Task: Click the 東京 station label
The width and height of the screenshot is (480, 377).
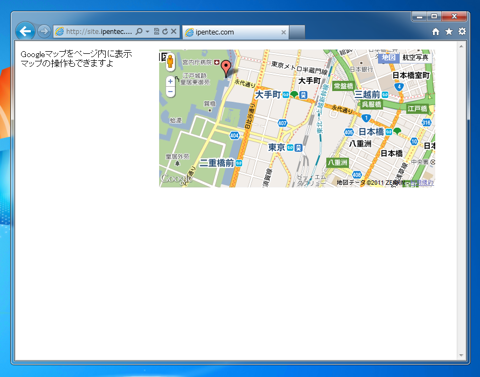Action: (x=277, y=147)
